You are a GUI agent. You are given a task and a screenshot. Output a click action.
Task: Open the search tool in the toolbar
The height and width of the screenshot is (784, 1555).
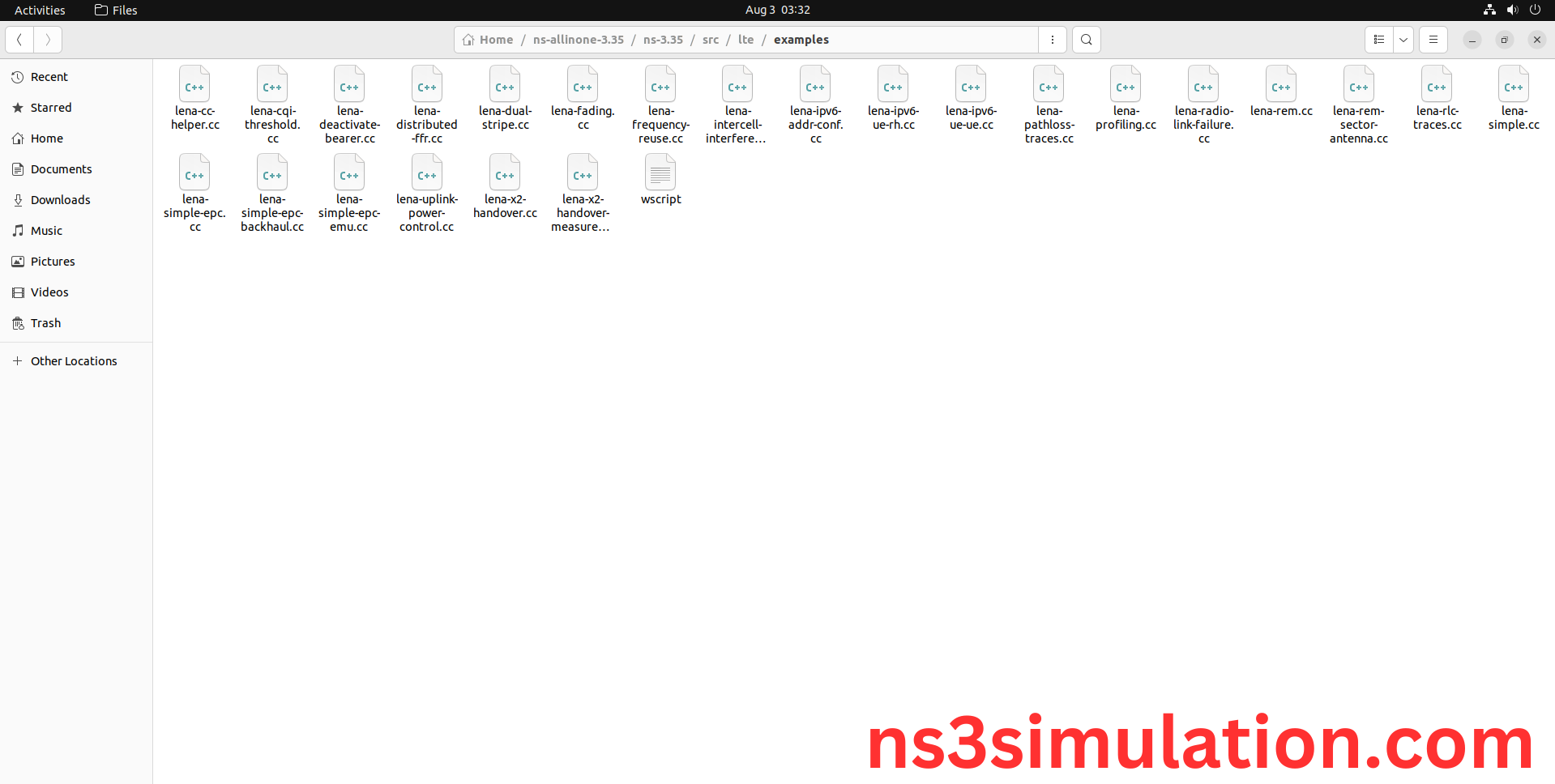[x=1086, y=39]
